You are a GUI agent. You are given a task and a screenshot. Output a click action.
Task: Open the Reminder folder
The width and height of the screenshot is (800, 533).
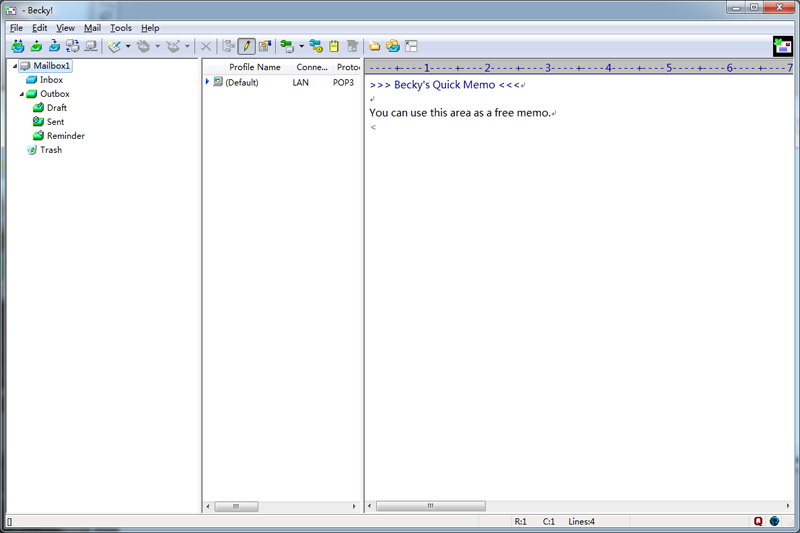[65, 136]
